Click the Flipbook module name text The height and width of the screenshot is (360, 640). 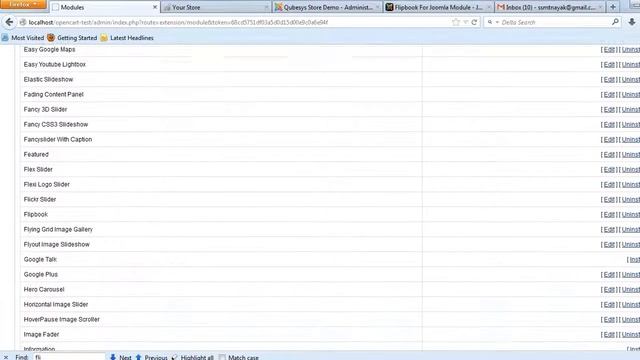tap(36, 214)
